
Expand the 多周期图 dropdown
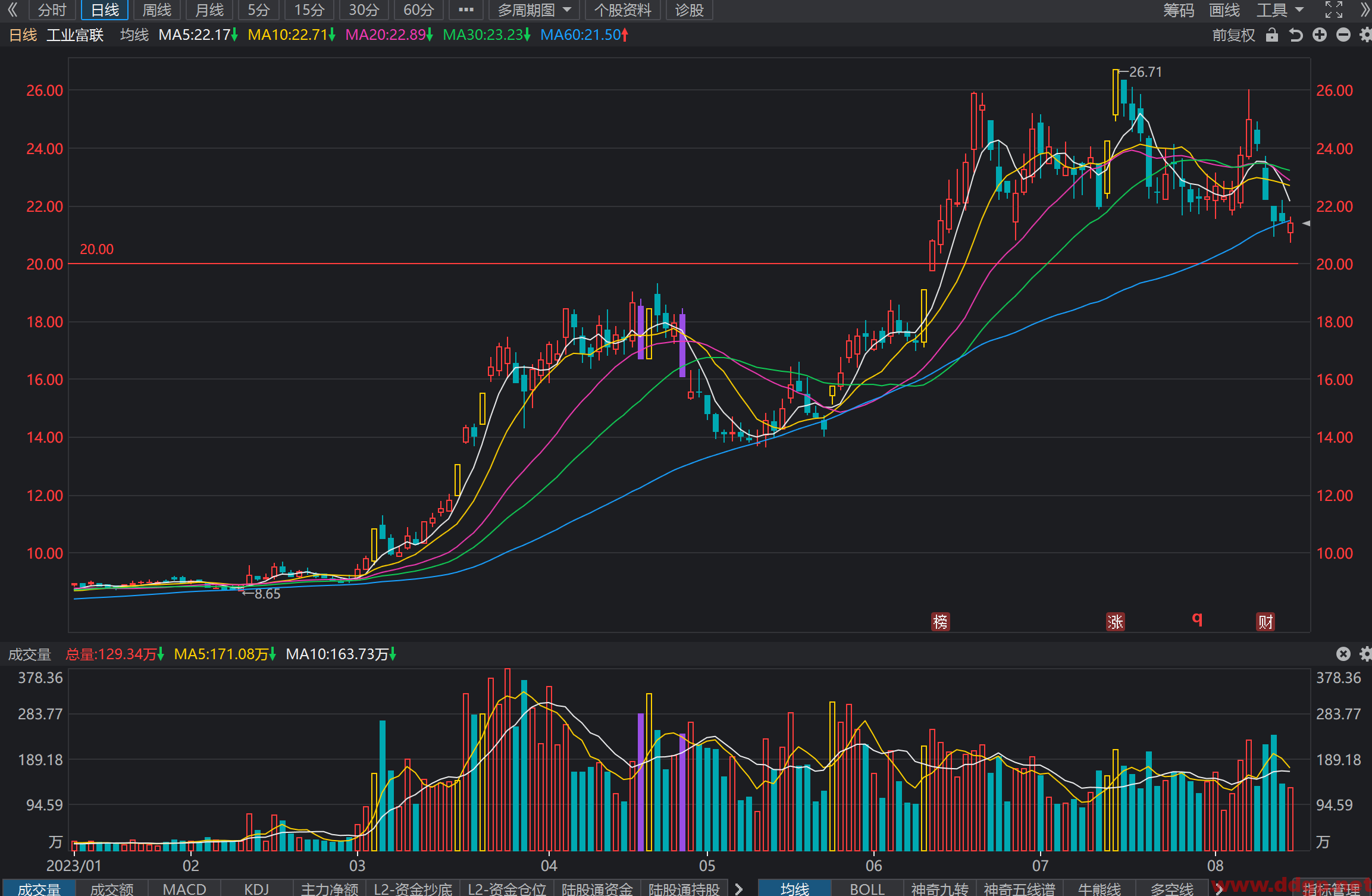point(534,10)
